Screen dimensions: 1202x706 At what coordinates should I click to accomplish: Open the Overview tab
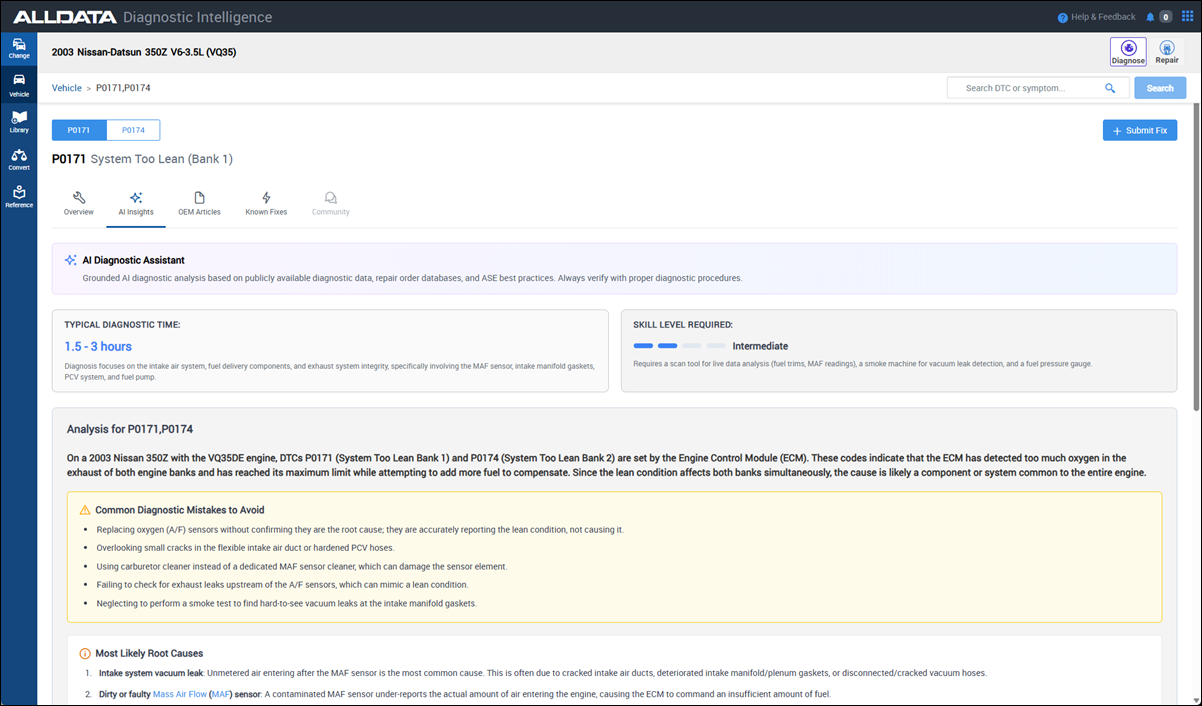(79, 203)
